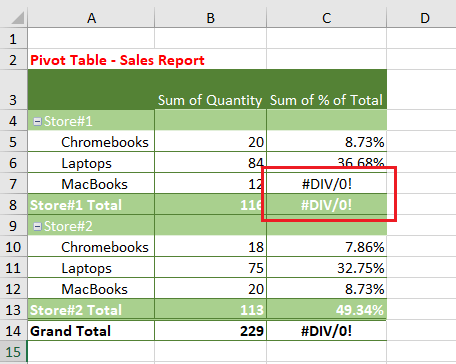456x364 pixels.
Task: Click the MacBooks #DIV/0! error cell
Action: pos(327,184)
